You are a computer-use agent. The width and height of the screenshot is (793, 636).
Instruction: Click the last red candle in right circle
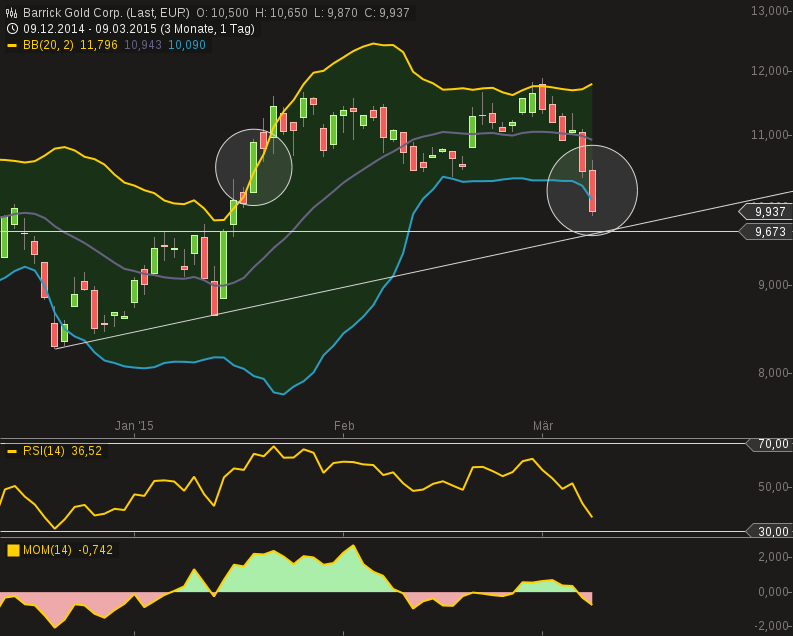(x=592, y=191)
